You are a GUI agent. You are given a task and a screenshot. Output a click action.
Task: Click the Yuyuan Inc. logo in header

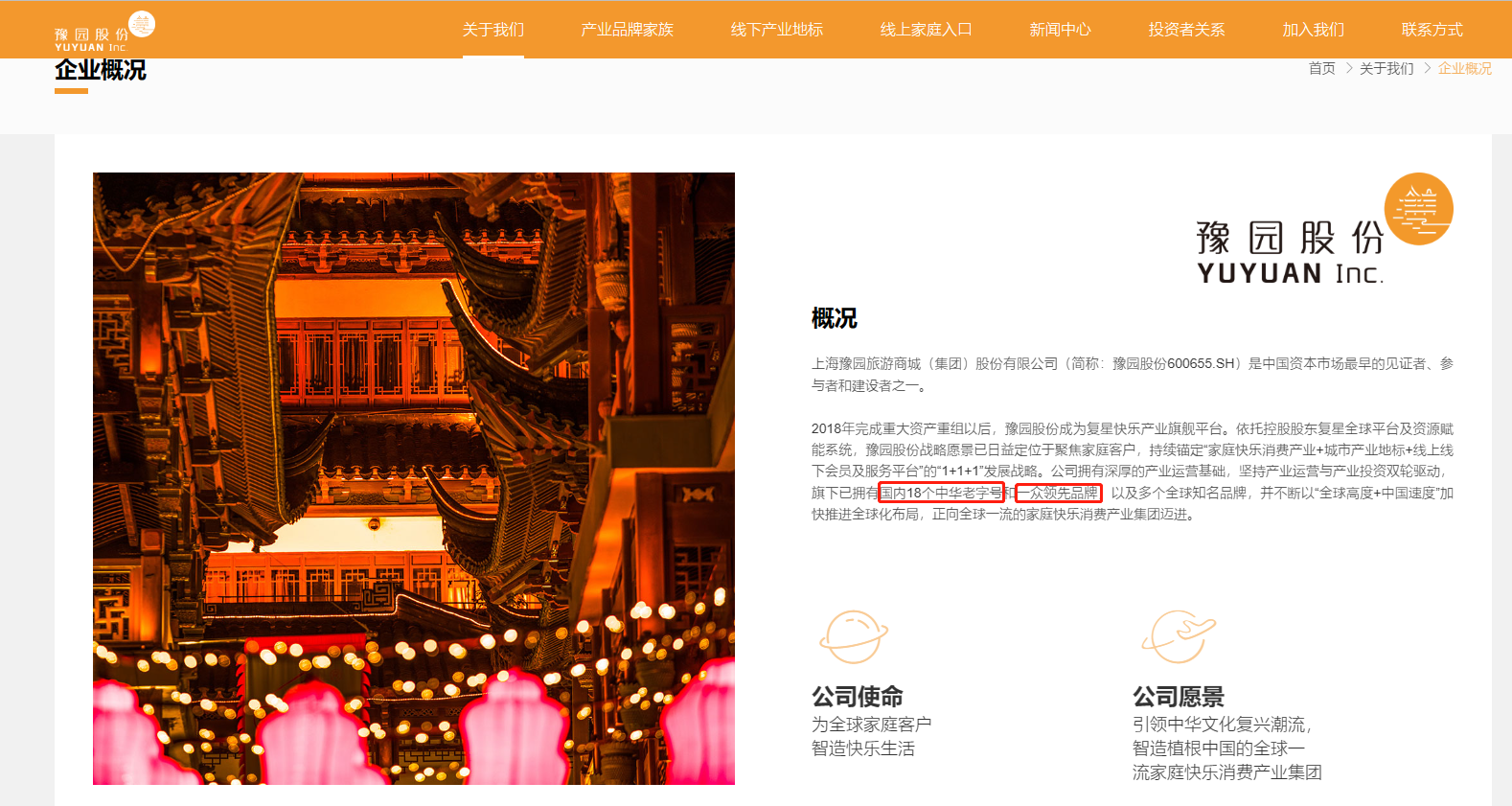pyautogui.click(x=104, y=32)
